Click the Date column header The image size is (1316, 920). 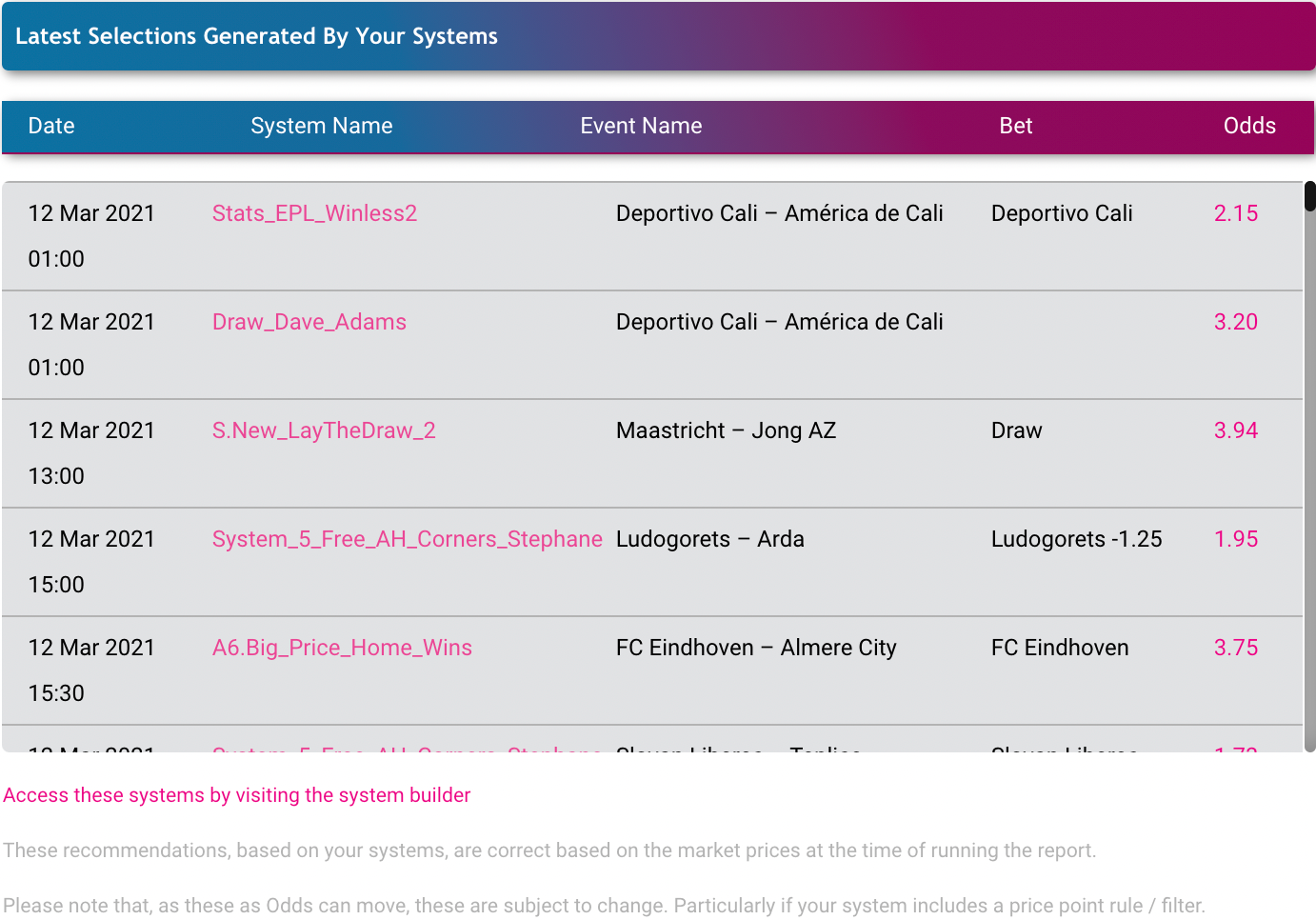pos(51,126)
